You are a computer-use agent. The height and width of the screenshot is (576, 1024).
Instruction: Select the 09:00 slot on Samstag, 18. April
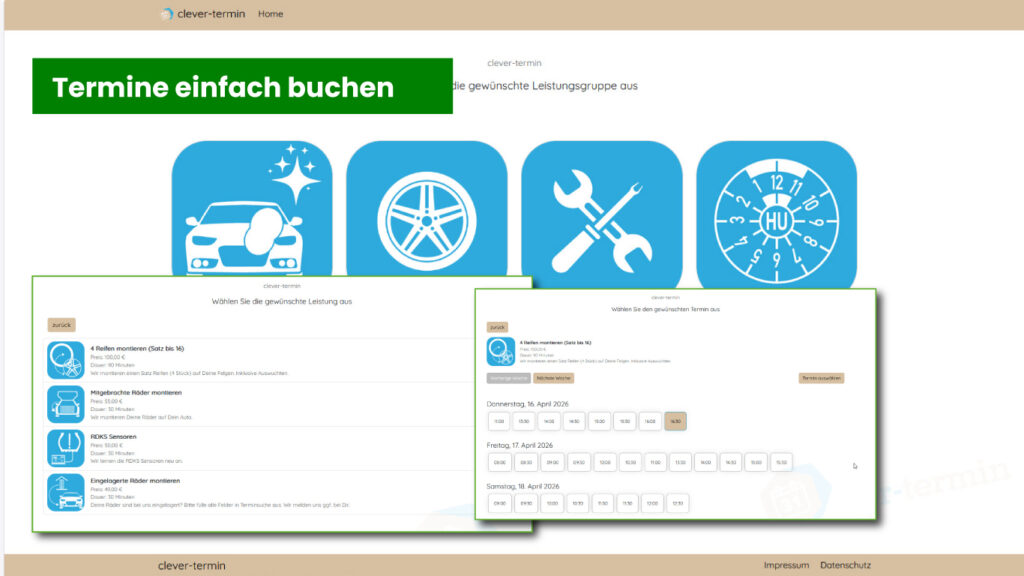coord(500,503)
